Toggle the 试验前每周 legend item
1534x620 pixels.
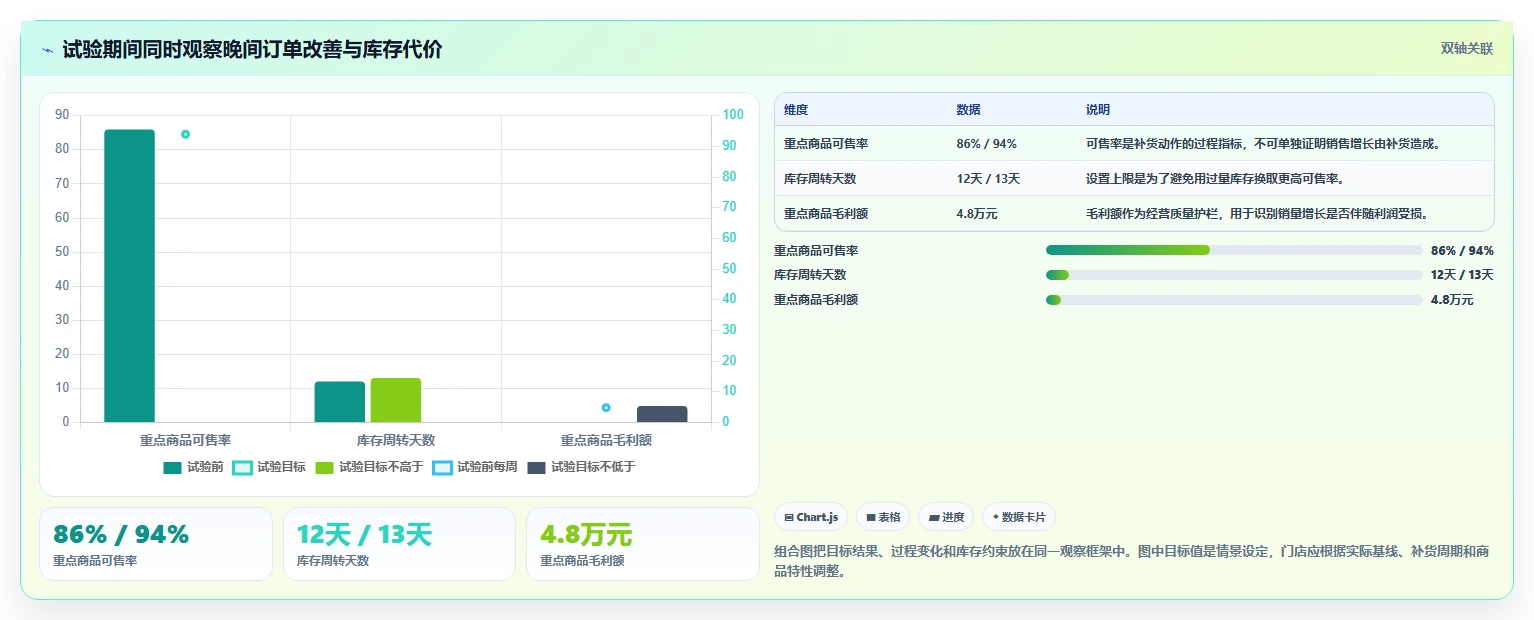click(476, 467)
